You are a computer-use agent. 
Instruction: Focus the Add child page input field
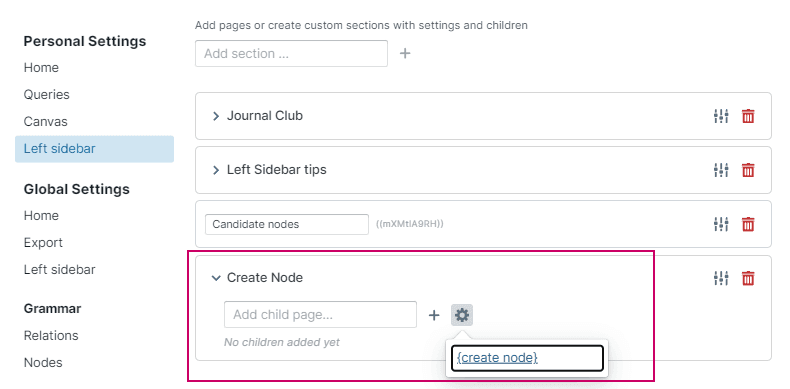[x=320, y=315]
